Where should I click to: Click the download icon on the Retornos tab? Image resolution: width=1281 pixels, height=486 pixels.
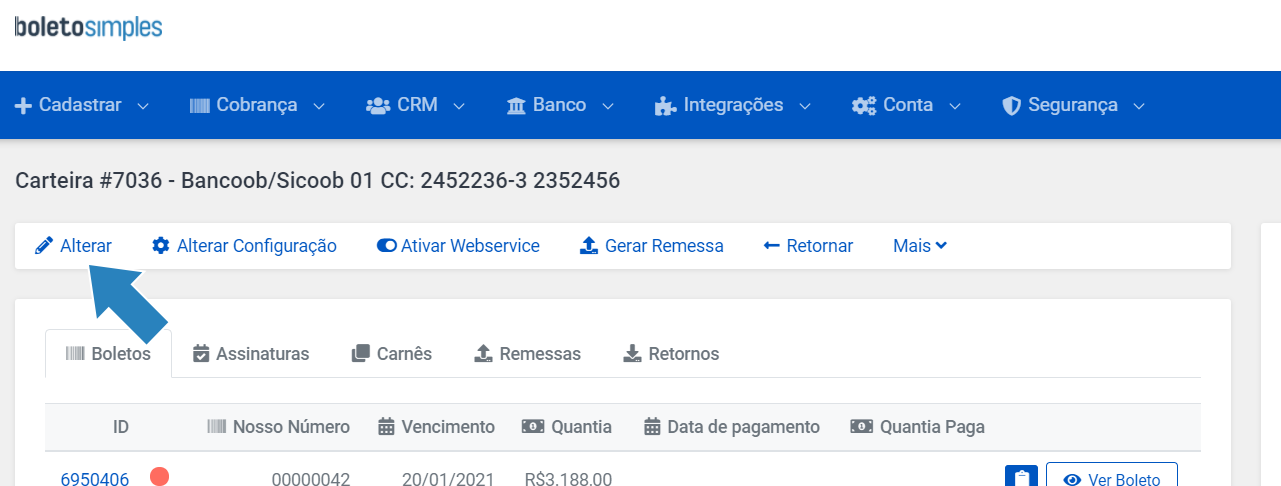coord(632,353)
